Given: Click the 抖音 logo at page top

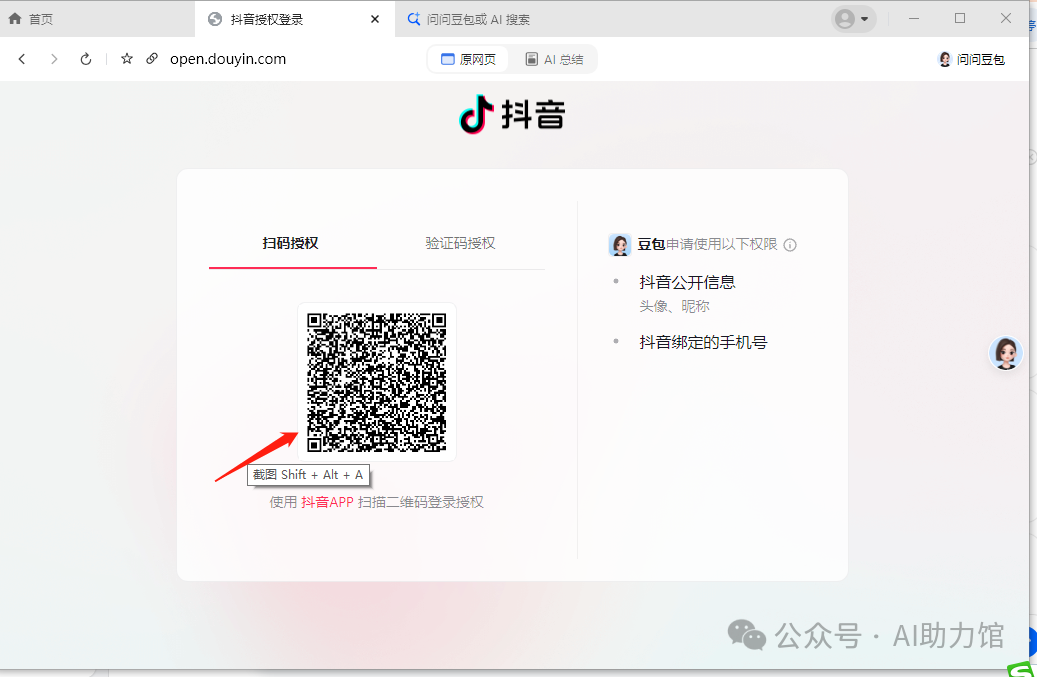Looking at the screenshot, I should 512,114.
